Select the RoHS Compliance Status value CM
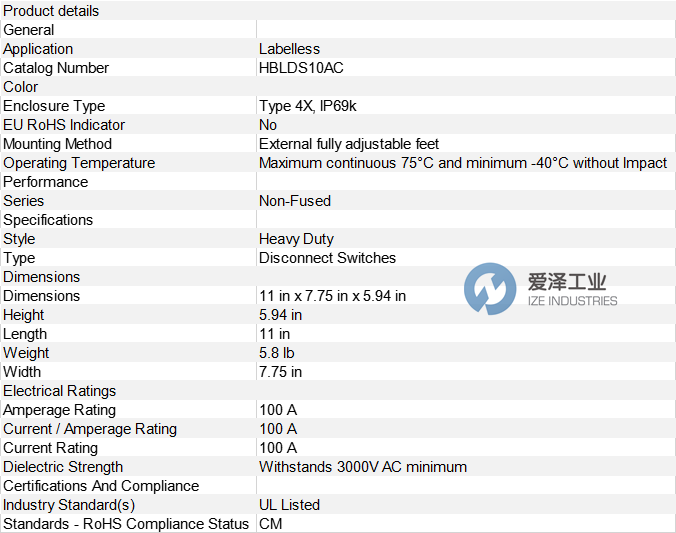 point(271,524)
